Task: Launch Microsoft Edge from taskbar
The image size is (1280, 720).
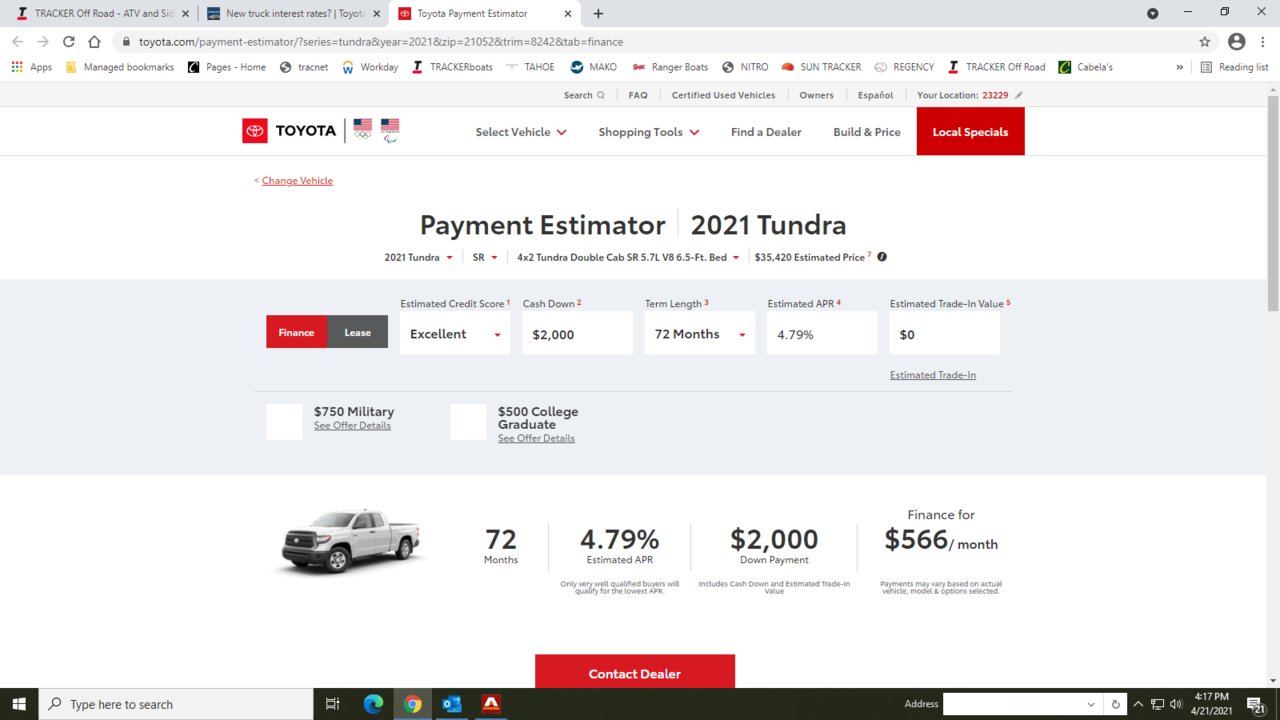Action: tap(373, 704)
